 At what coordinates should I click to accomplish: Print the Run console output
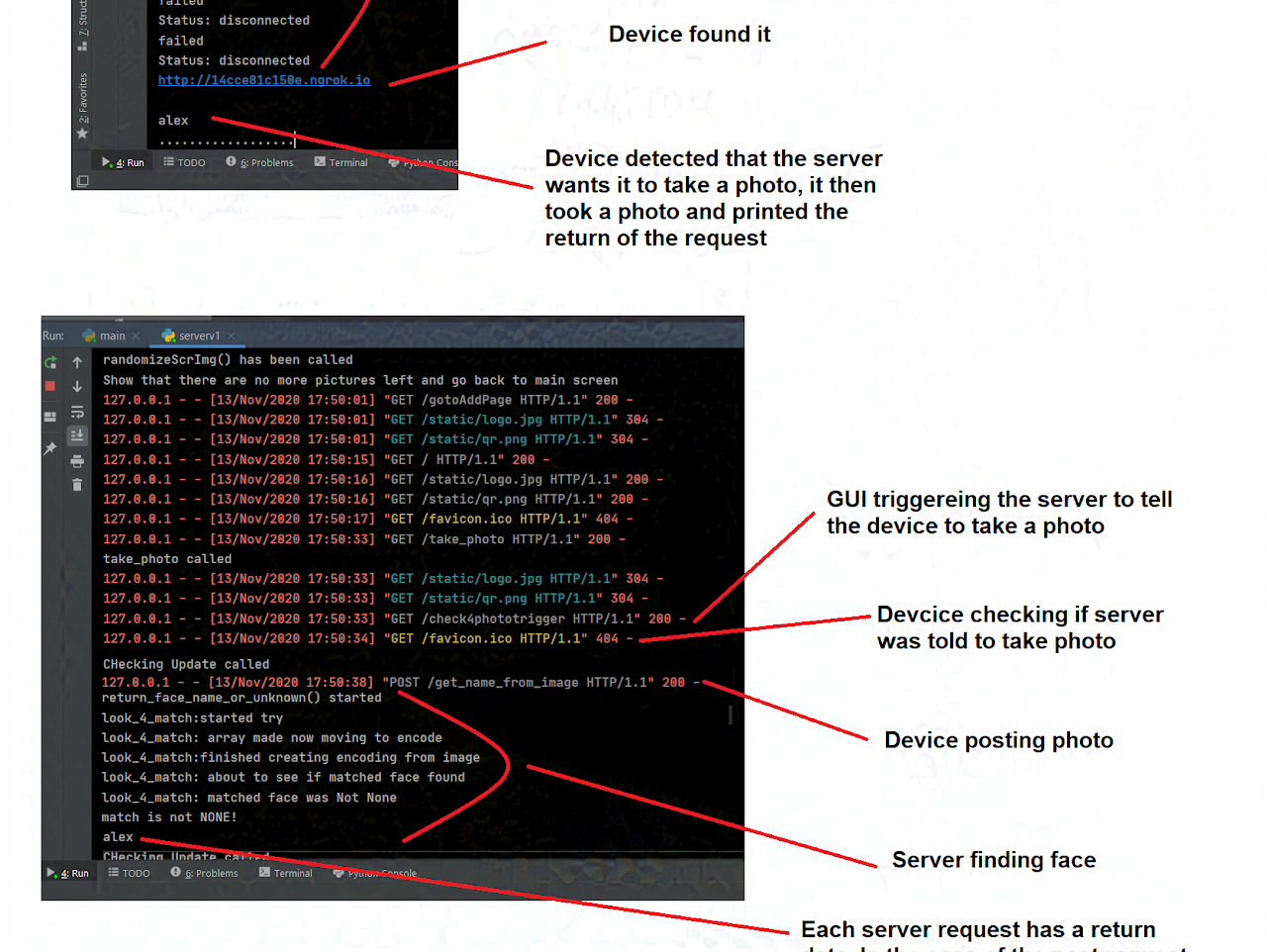tap(77, 461)
